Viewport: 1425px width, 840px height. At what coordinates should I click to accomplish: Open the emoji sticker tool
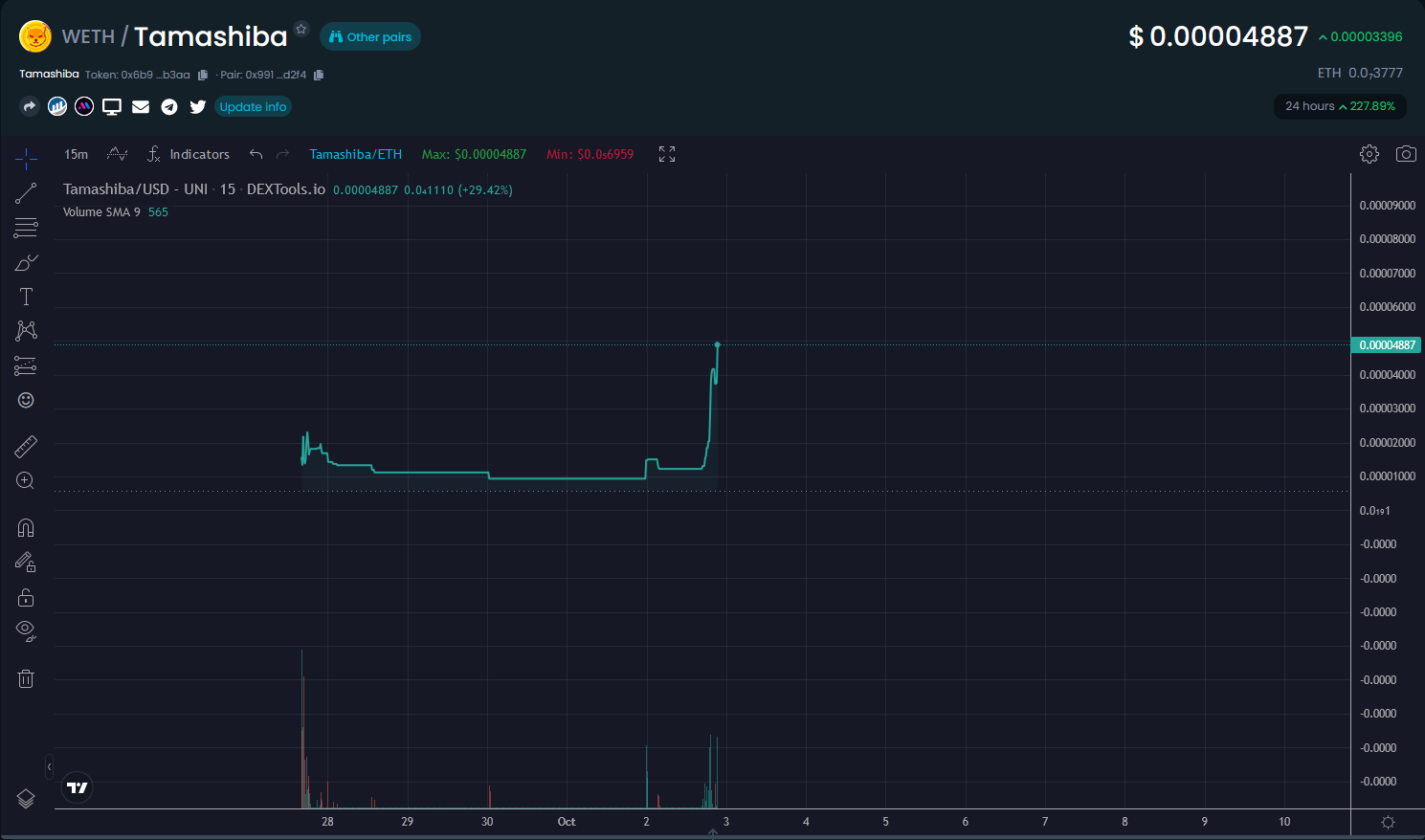point(25,400)
